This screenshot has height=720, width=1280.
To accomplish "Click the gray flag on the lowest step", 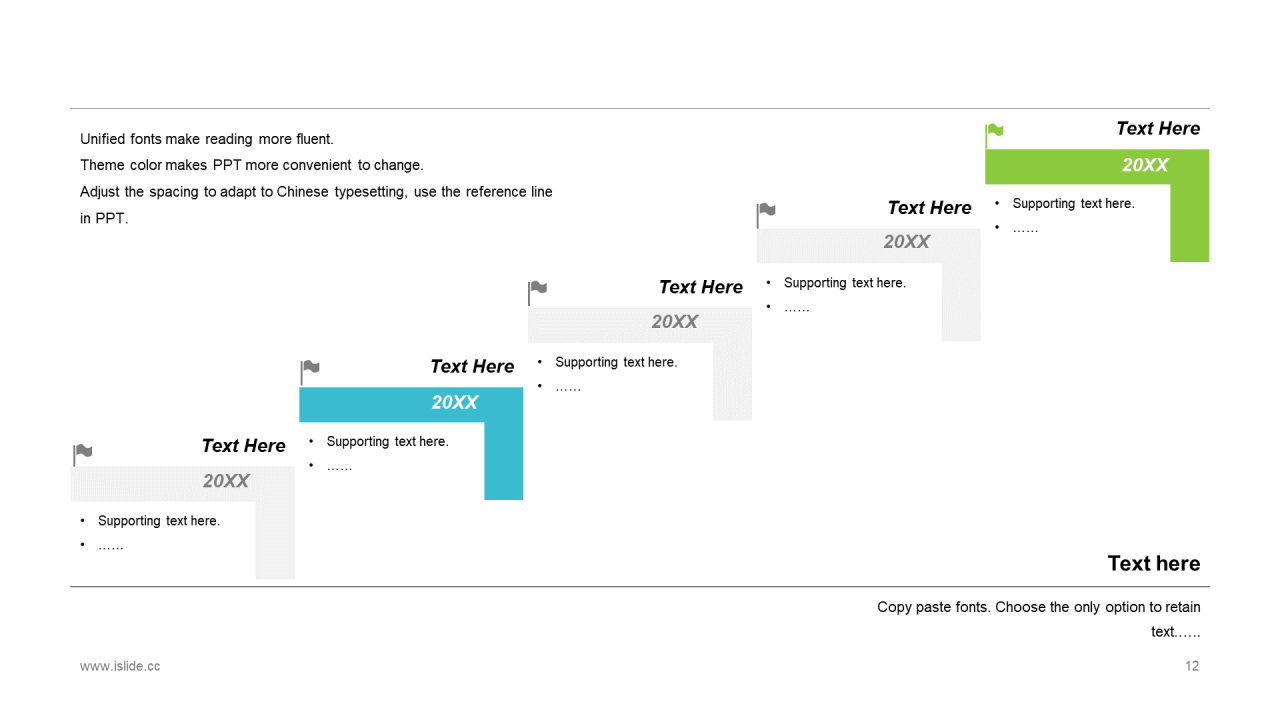I will coord(82,454).
